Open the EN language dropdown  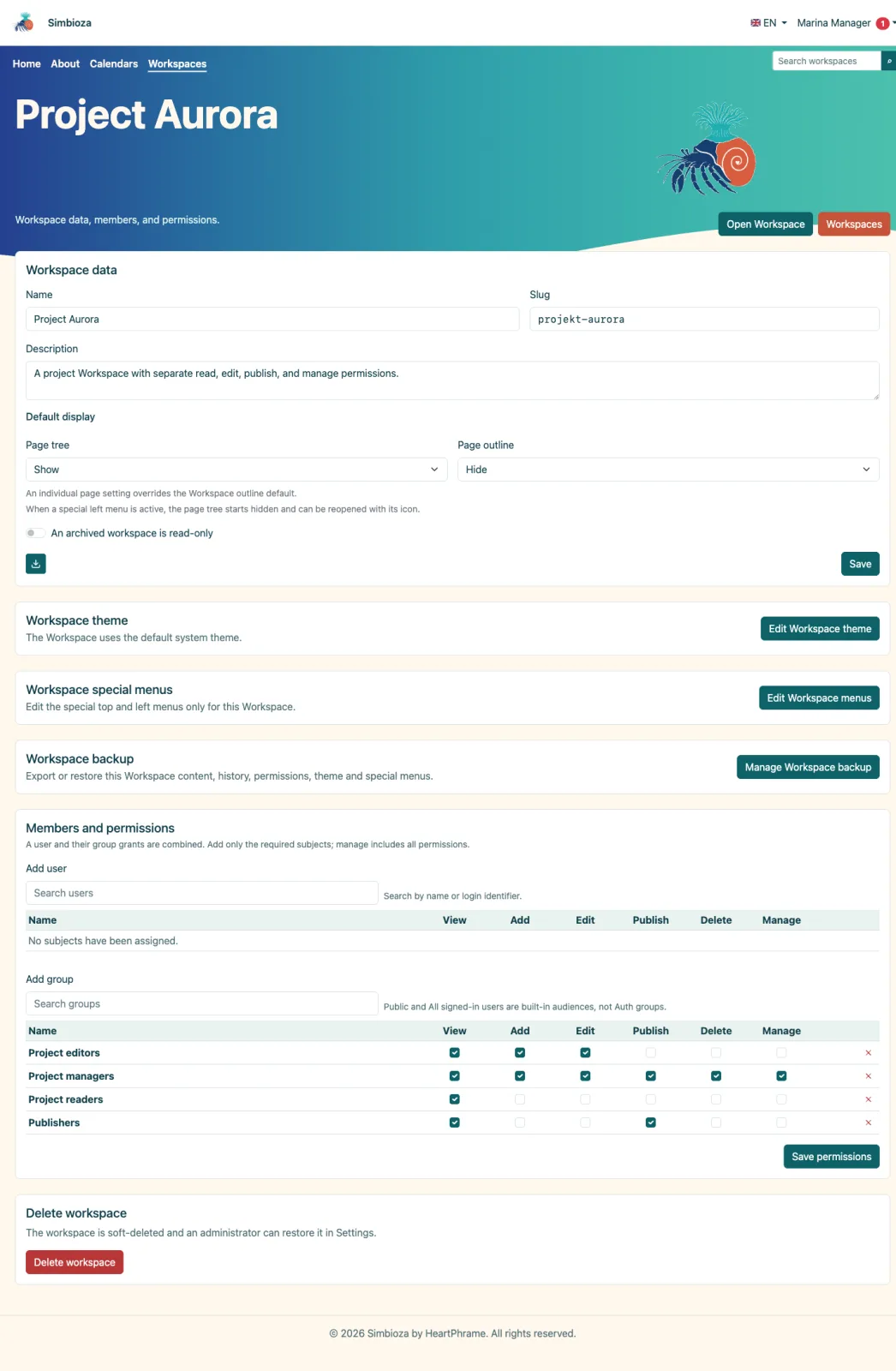[x=768, y=23]
